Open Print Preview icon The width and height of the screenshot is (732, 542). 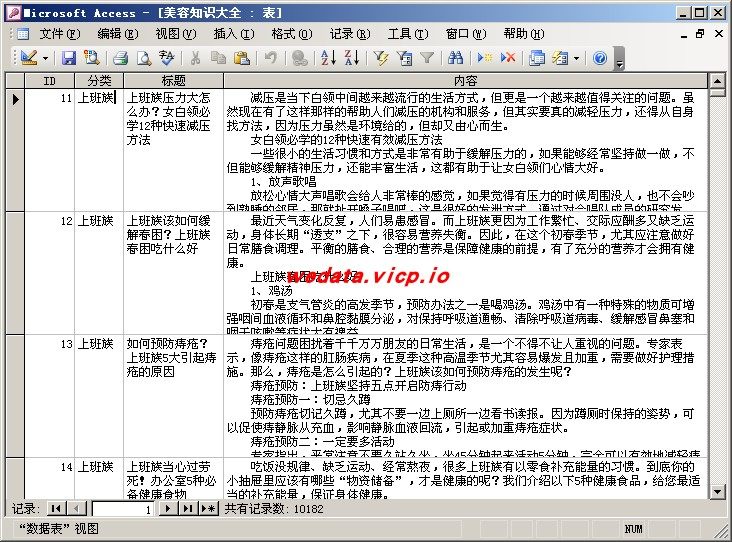click(144, 58)
